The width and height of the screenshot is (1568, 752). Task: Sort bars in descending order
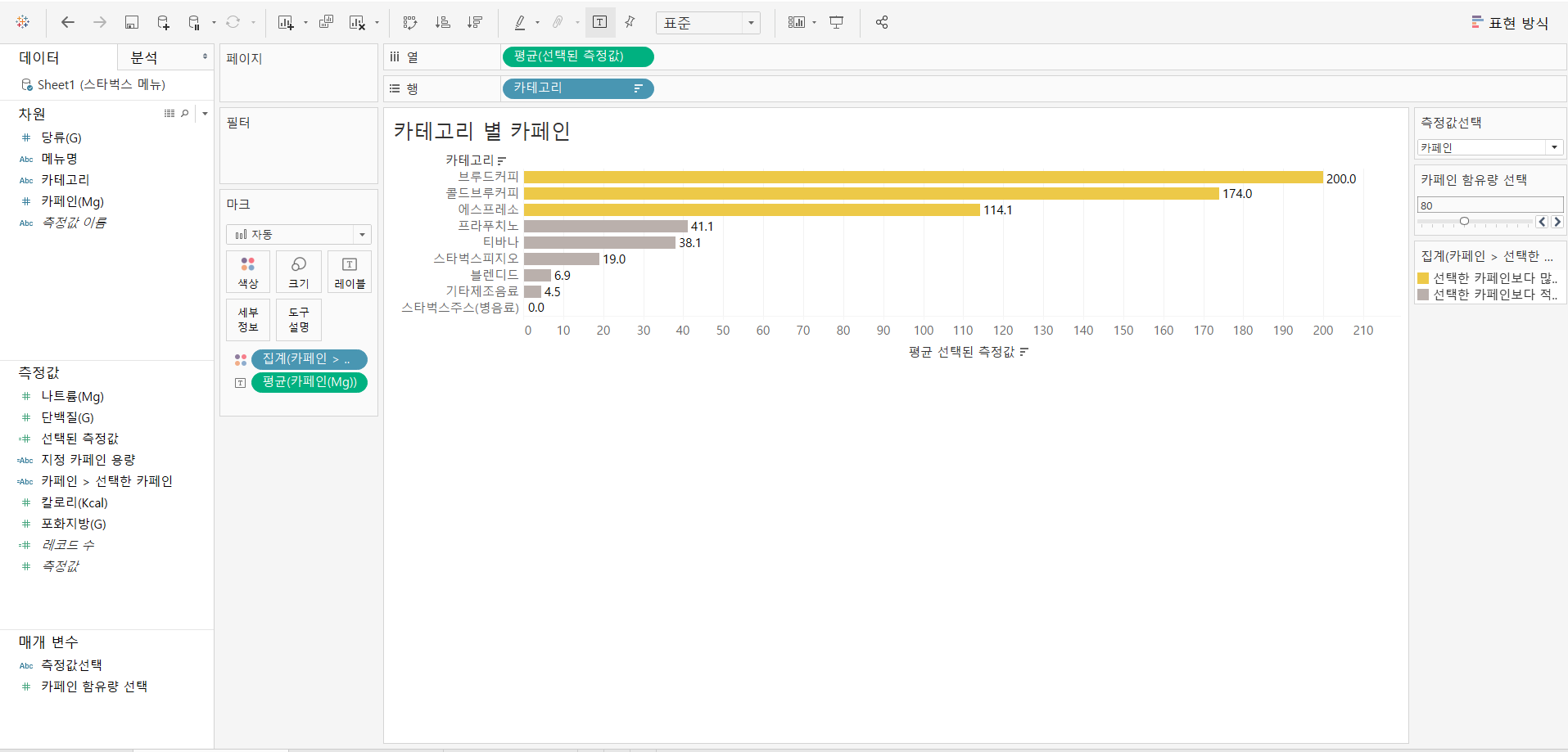coord(475,22)
